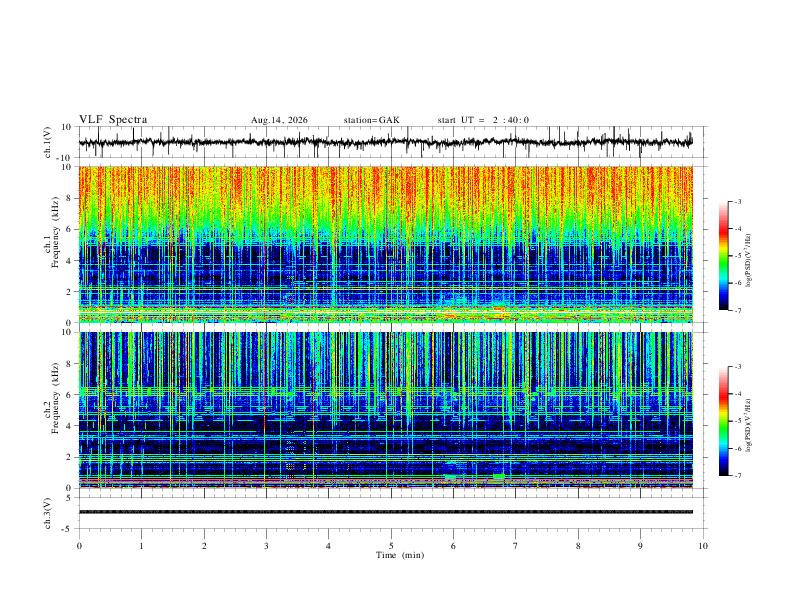Click the 9 minute tick on time axis
The image size is (792, 612).
click(x=640, y=546)
